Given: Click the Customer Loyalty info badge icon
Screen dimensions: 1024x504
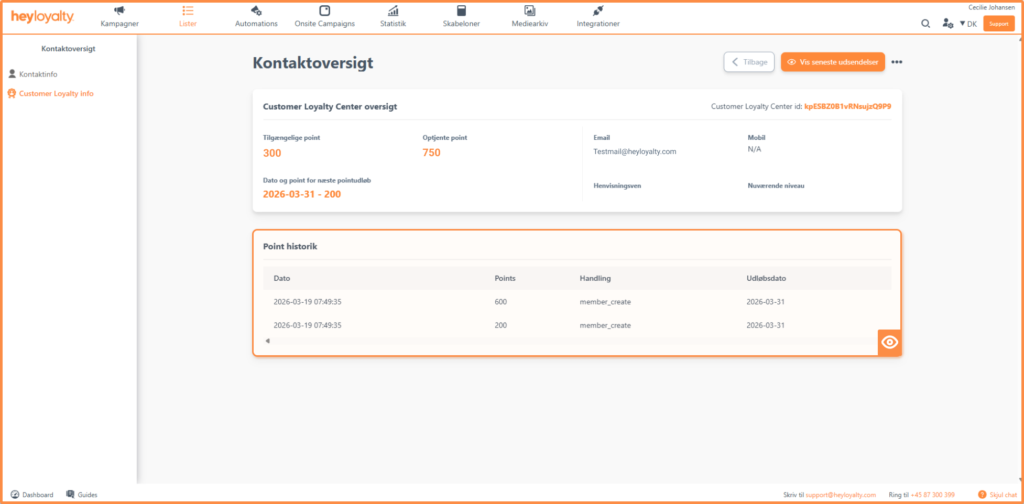Looking at the screenshot, I should (12, 93).
